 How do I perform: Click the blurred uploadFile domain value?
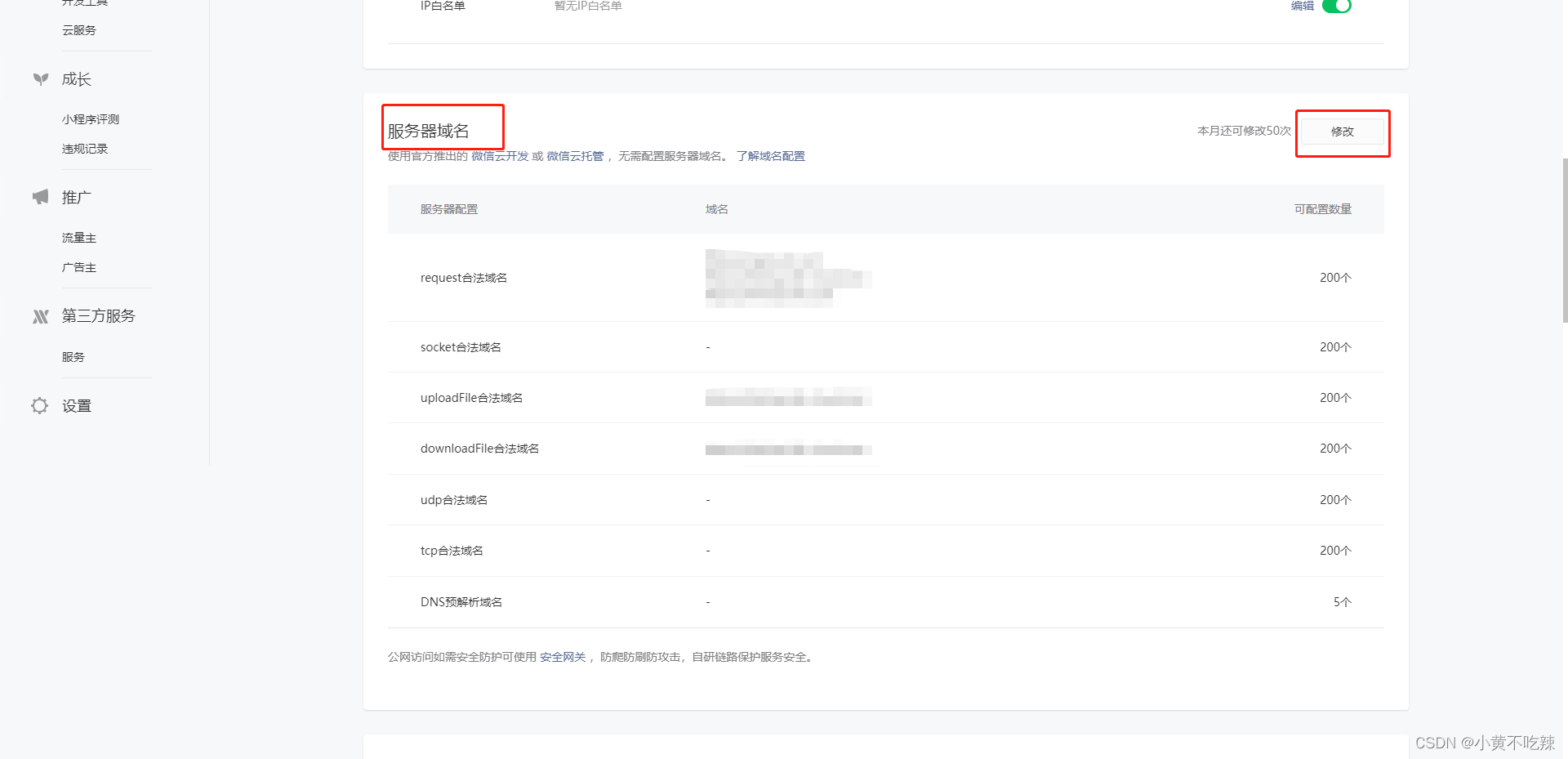click(789, 398)
